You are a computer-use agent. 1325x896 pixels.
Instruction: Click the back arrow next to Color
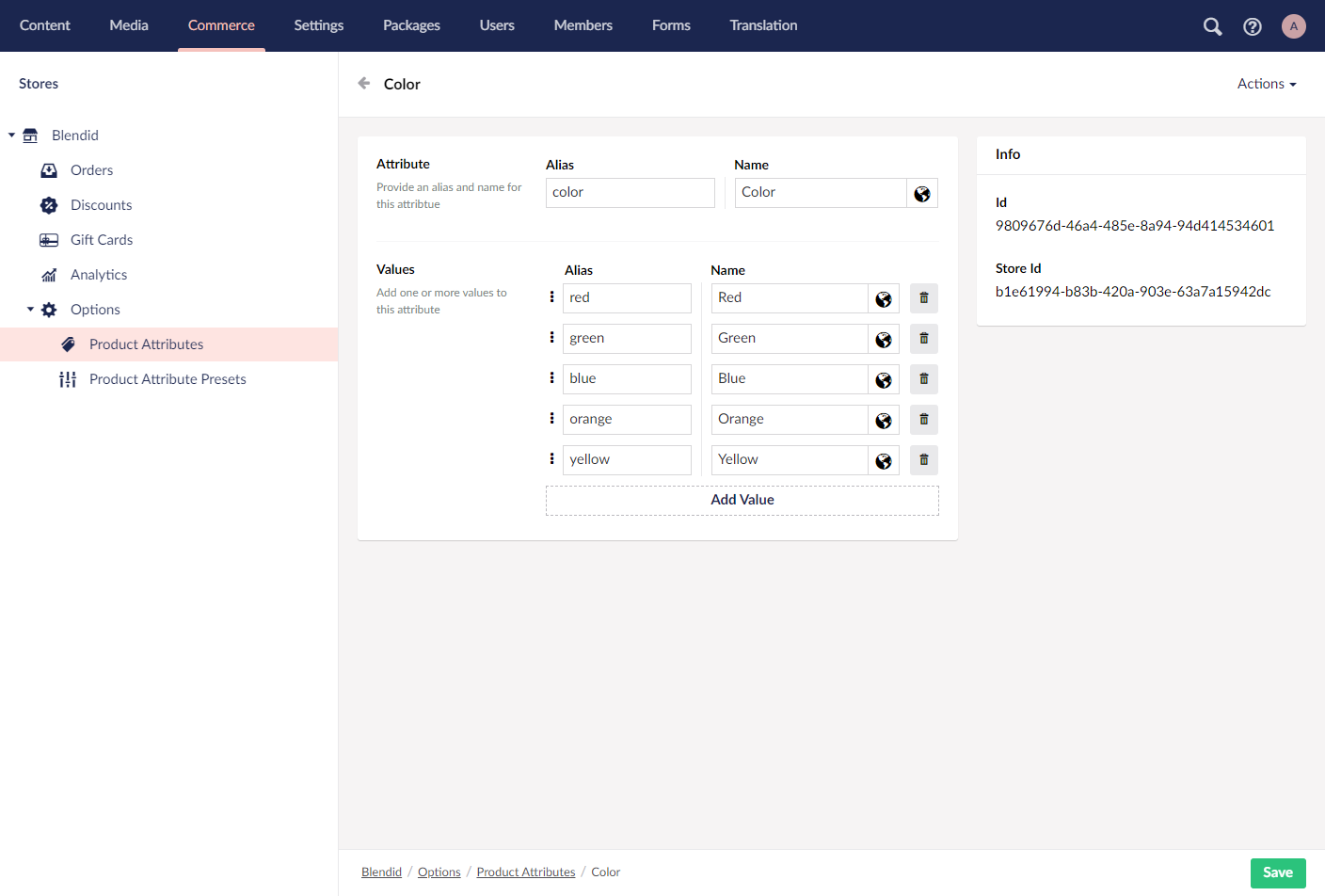(x=364, y=84)
